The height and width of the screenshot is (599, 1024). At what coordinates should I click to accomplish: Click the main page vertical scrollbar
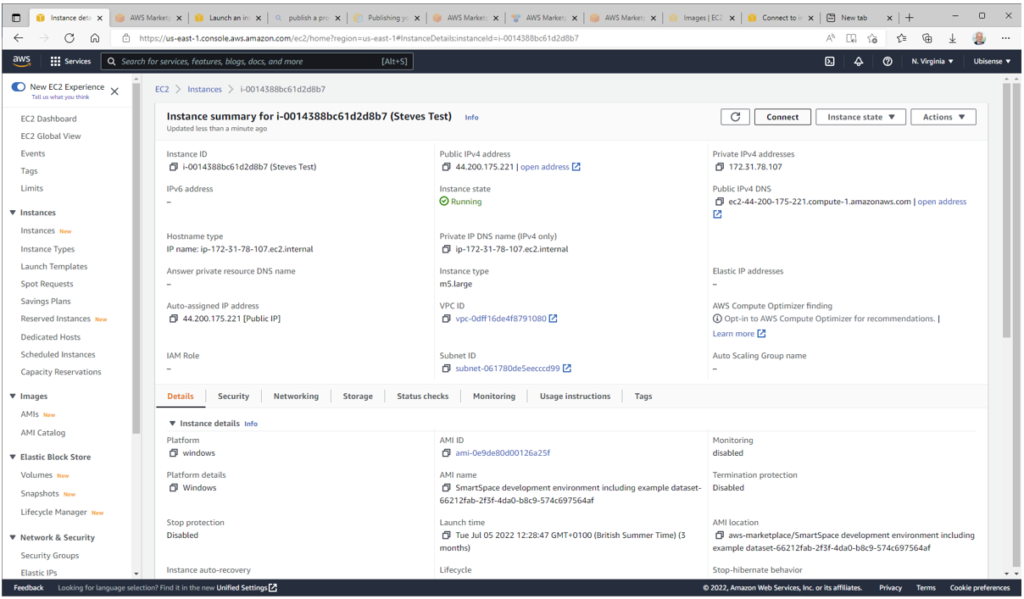click(x=1006, y=209)
